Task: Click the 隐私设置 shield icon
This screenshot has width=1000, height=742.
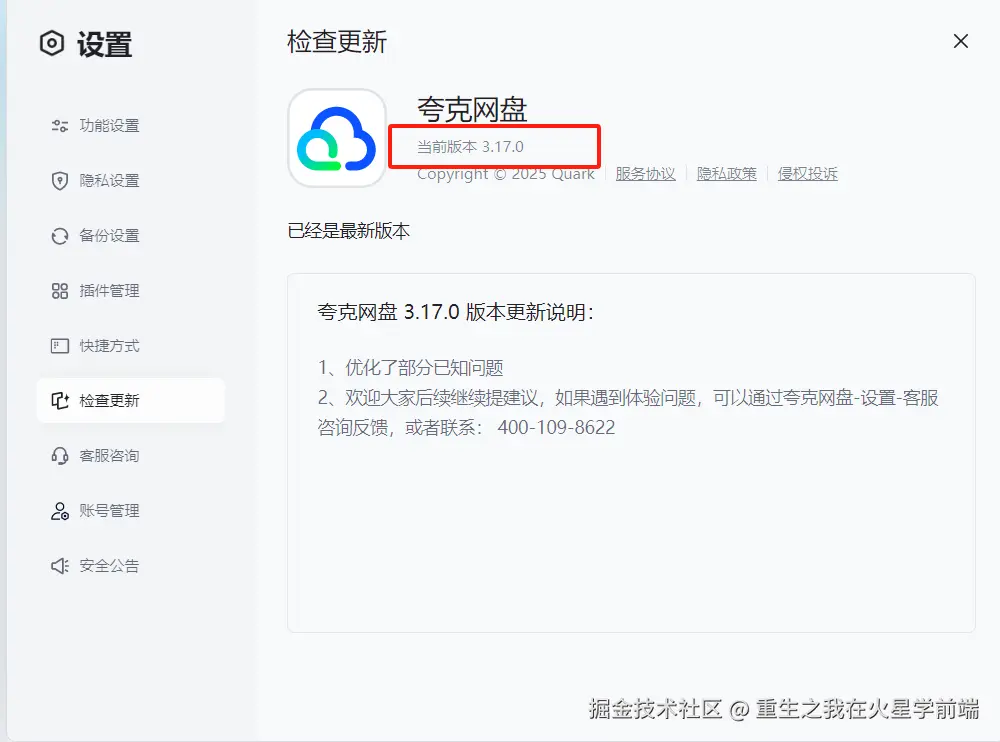Action: click(x=59, y=181)
